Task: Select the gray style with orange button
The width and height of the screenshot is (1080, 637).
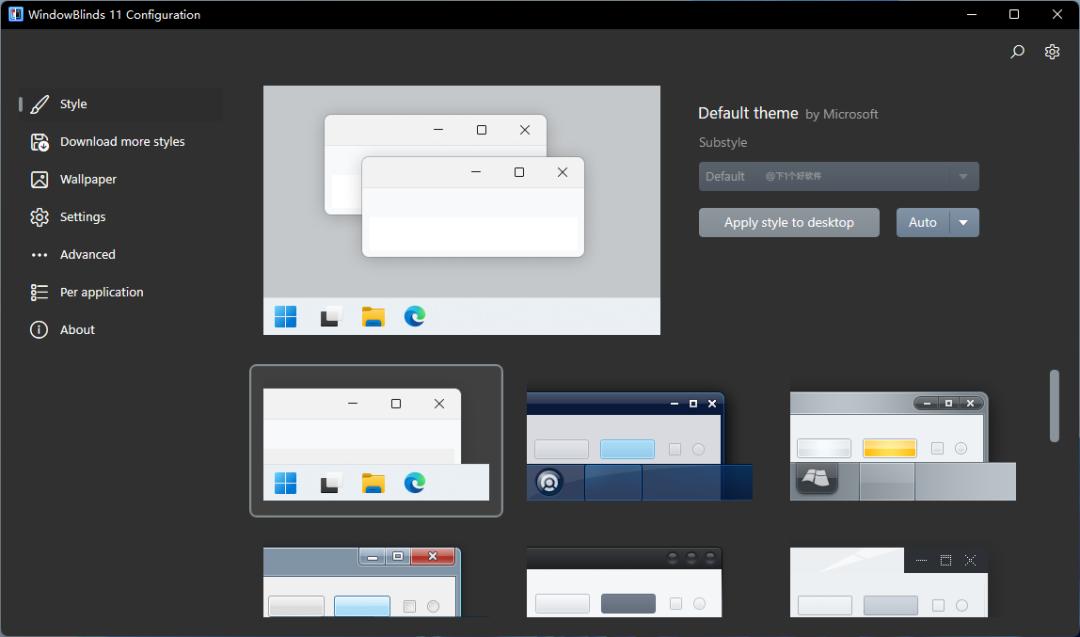Action: click(x=901, y=446)
